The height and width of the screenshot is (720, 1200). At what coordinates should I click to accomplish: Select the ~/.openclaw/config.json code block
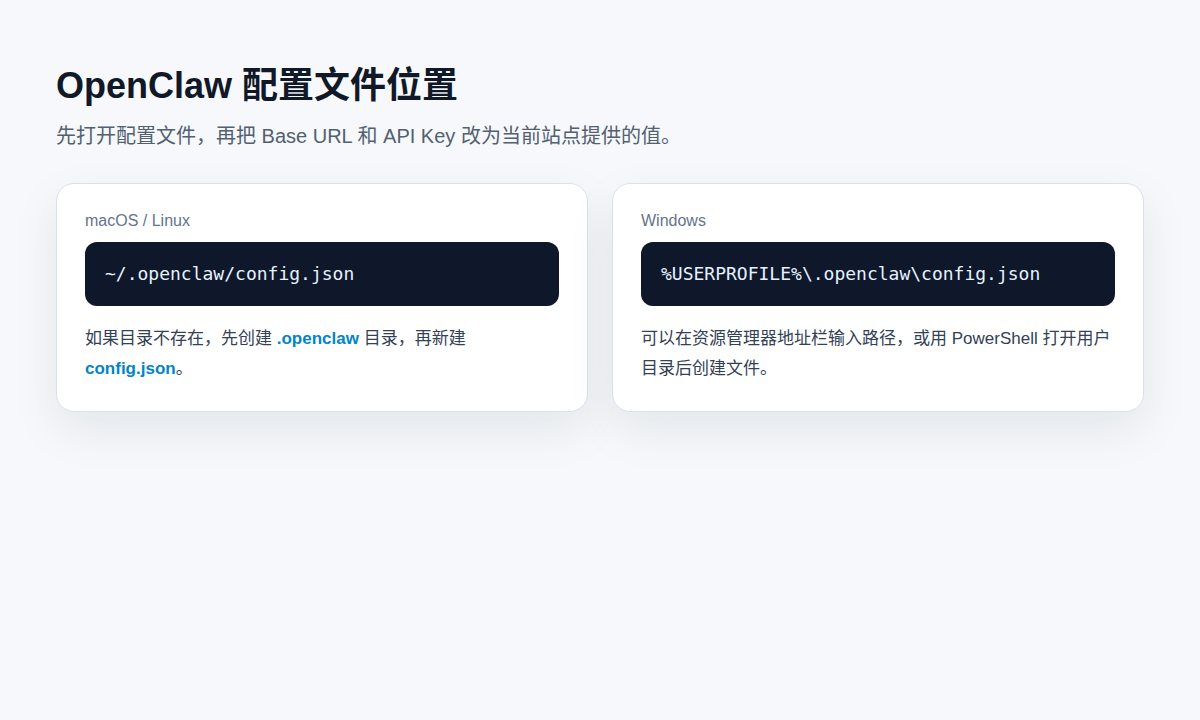coord(322,274)
